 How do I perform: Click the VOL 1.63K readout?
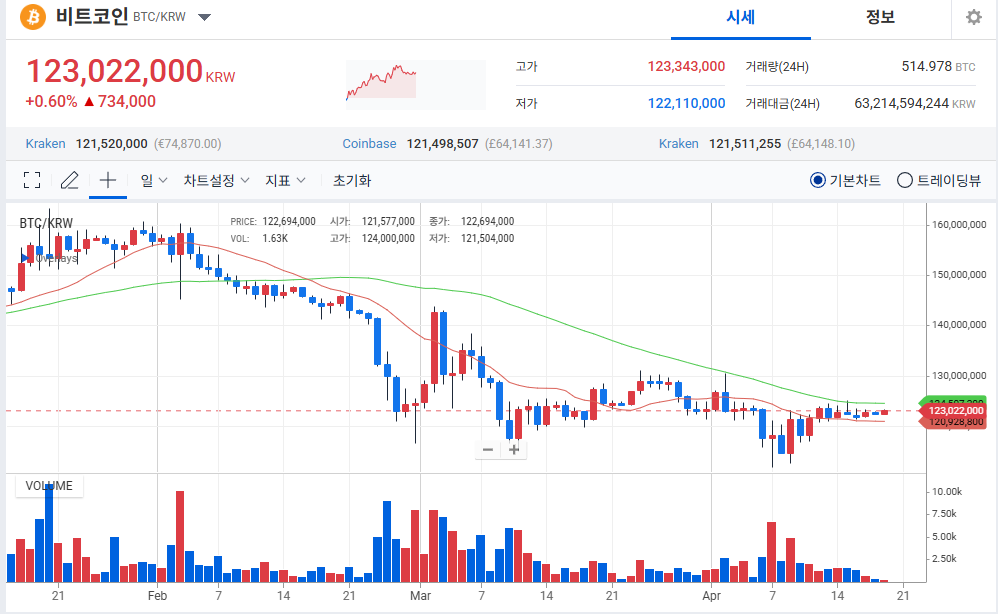coord(259,239)
